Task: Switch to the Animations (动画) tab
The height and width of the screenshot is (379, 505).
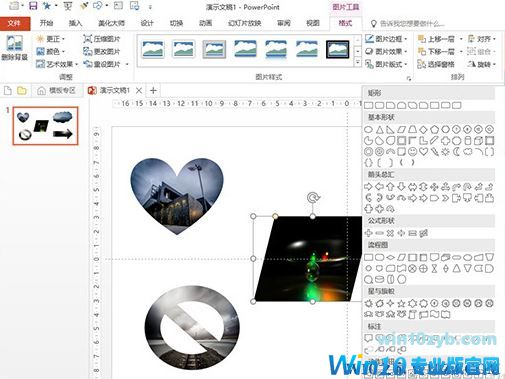Action: point(205,23)
